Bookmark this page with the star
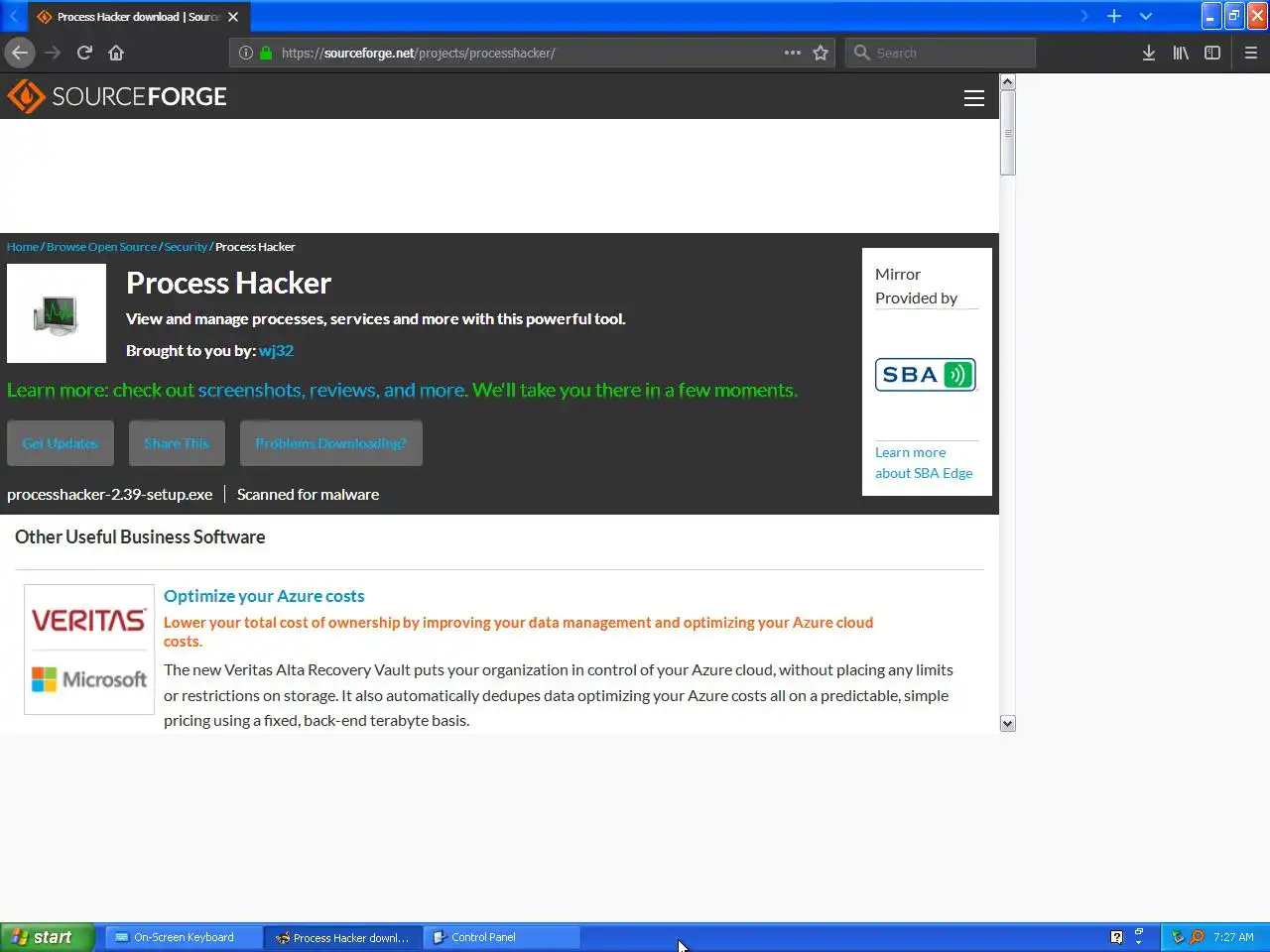This screenshot has height=952, width=1270. (821, 53)
